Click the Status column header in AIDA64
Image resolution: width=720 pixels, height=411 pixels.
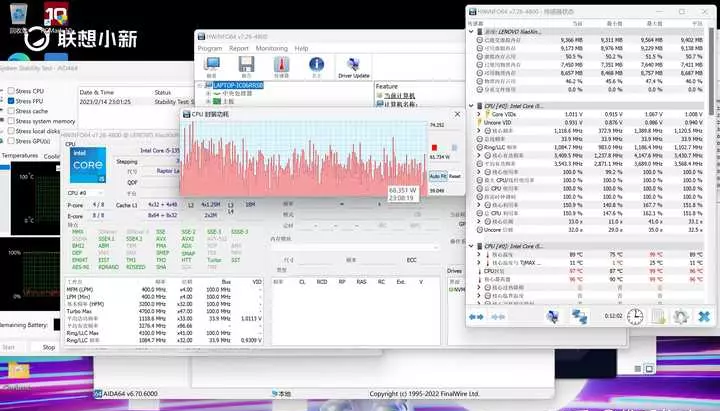point(163,92)
